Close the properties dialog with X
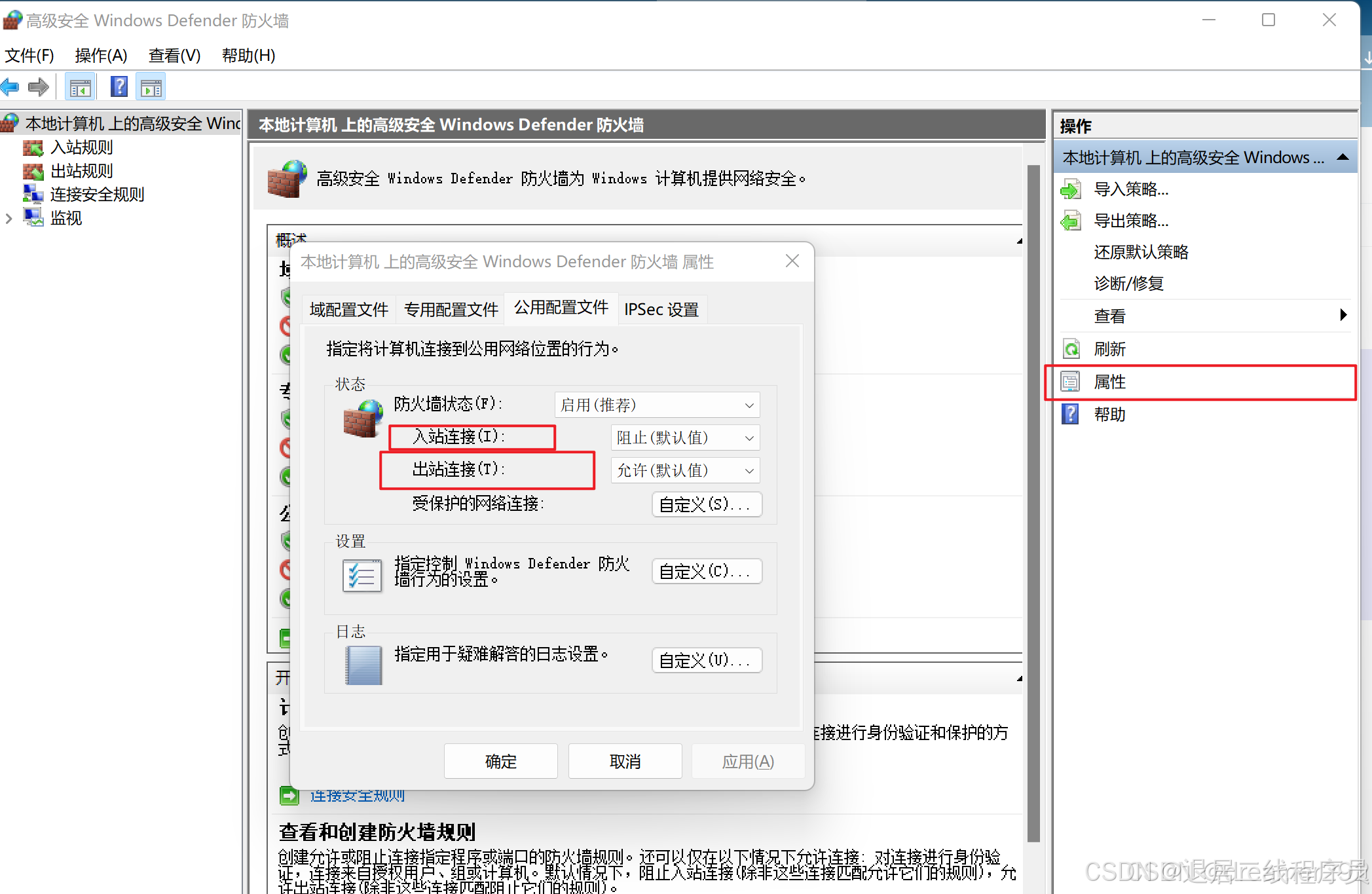The height and width of the screenshot is (894, 1372). 792,261
